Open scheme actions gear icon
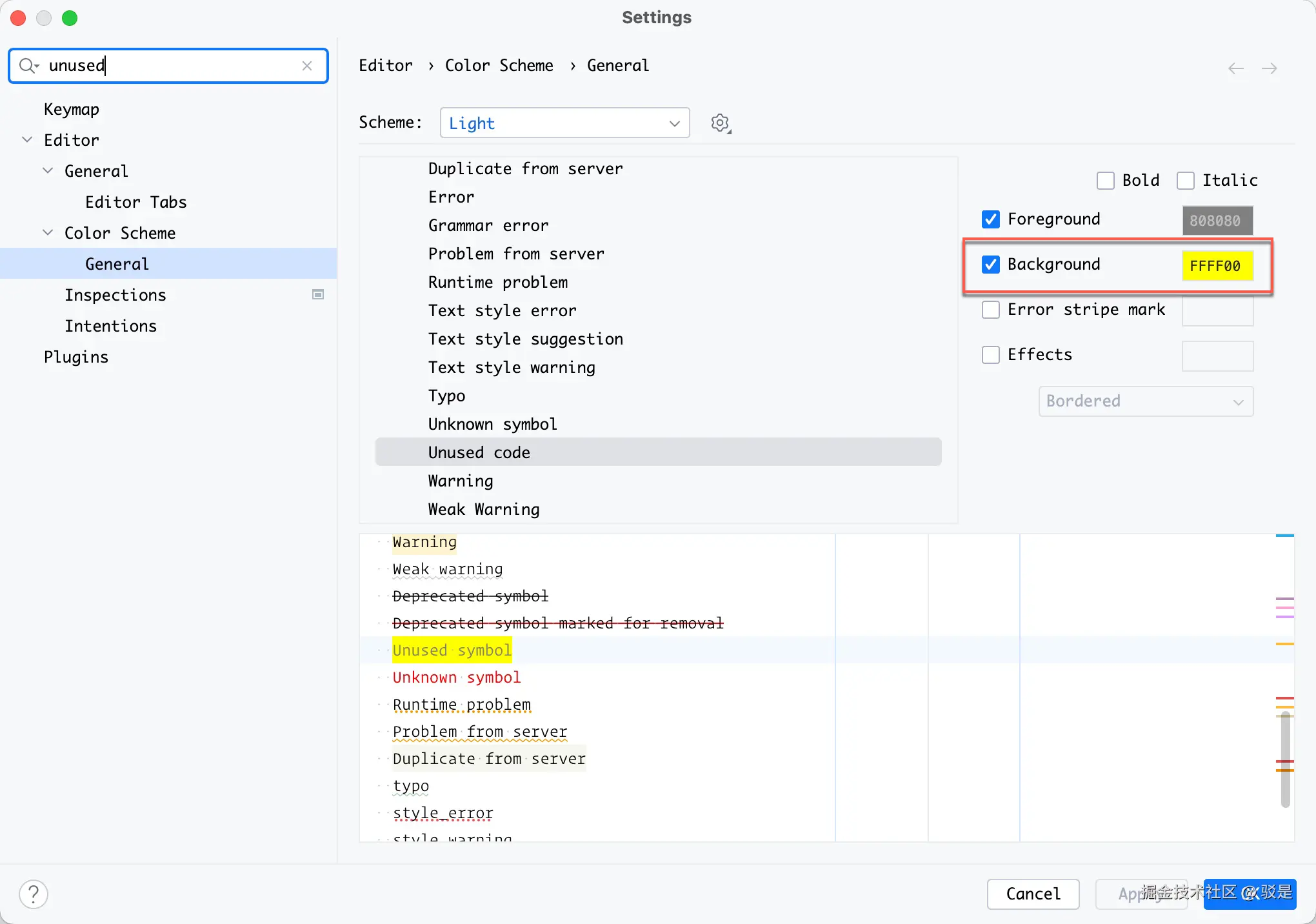Screen dimensions: 1316x924 point(721,123)
